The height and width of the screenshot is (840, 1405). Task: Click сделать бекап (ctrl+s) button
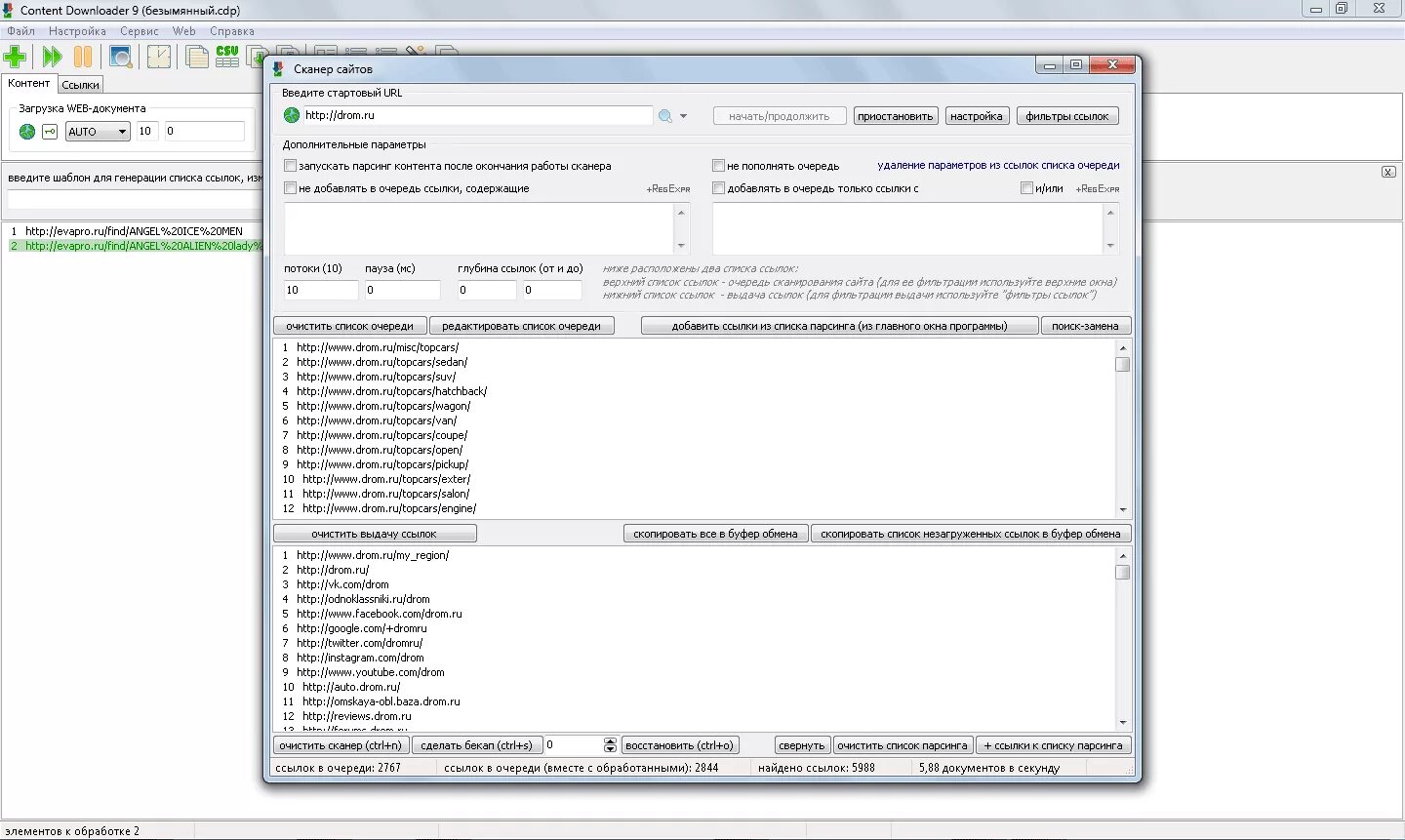point(477,745)
